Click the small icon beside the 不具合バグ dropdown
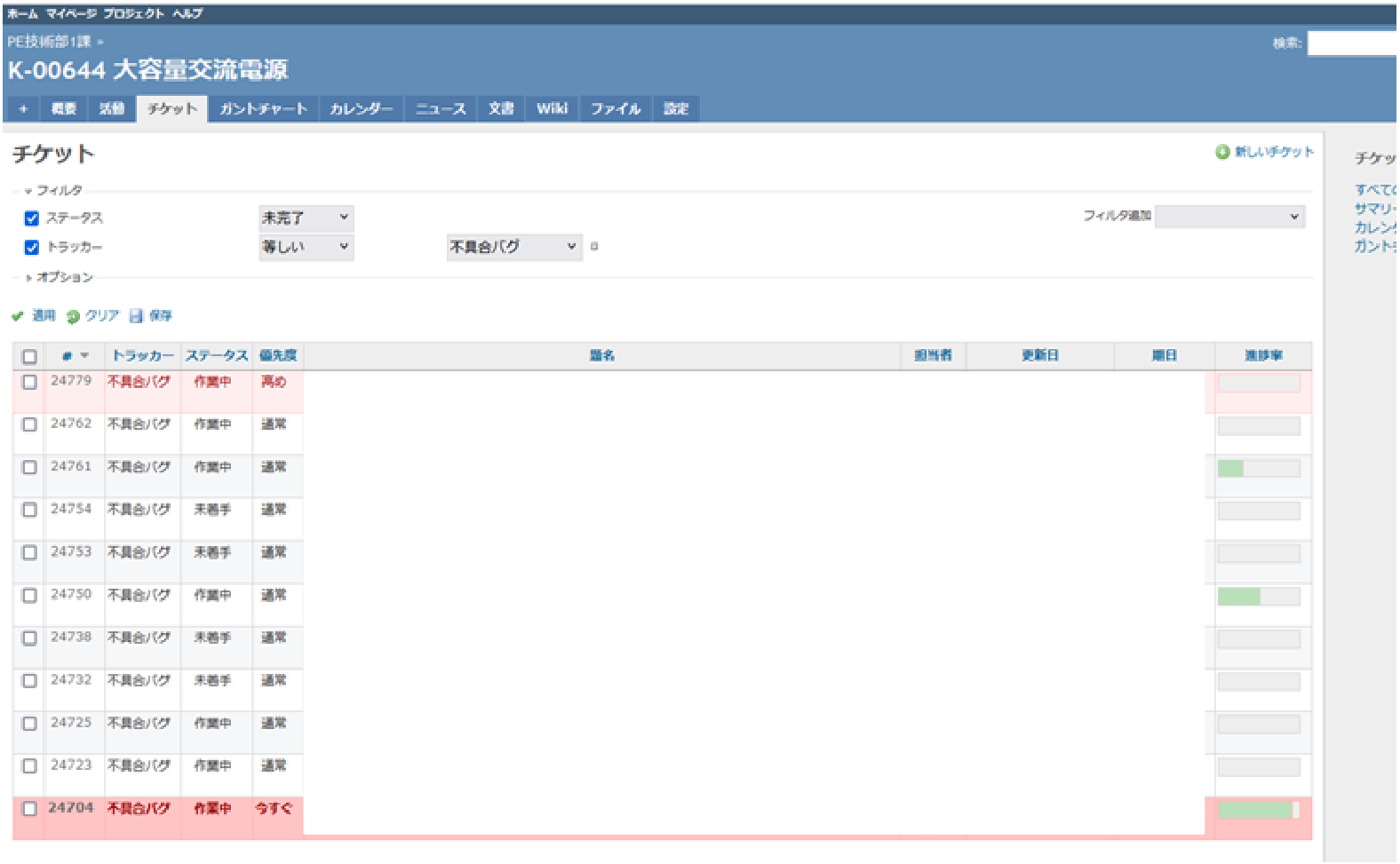 pos(594,247)
